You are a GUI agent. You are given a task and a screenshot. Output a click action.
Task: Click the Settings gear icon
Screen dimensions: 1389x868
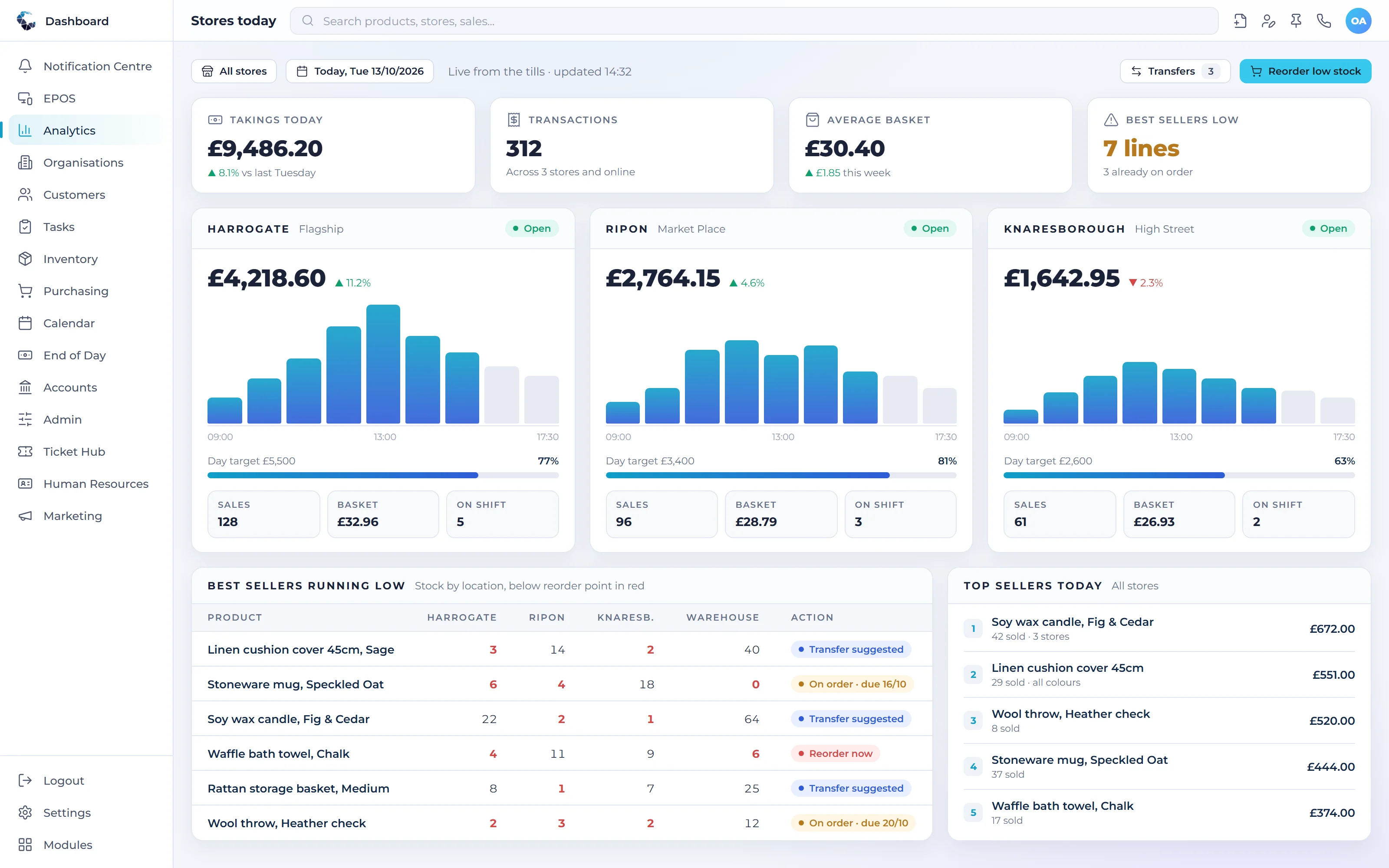[x=25, y=813]
